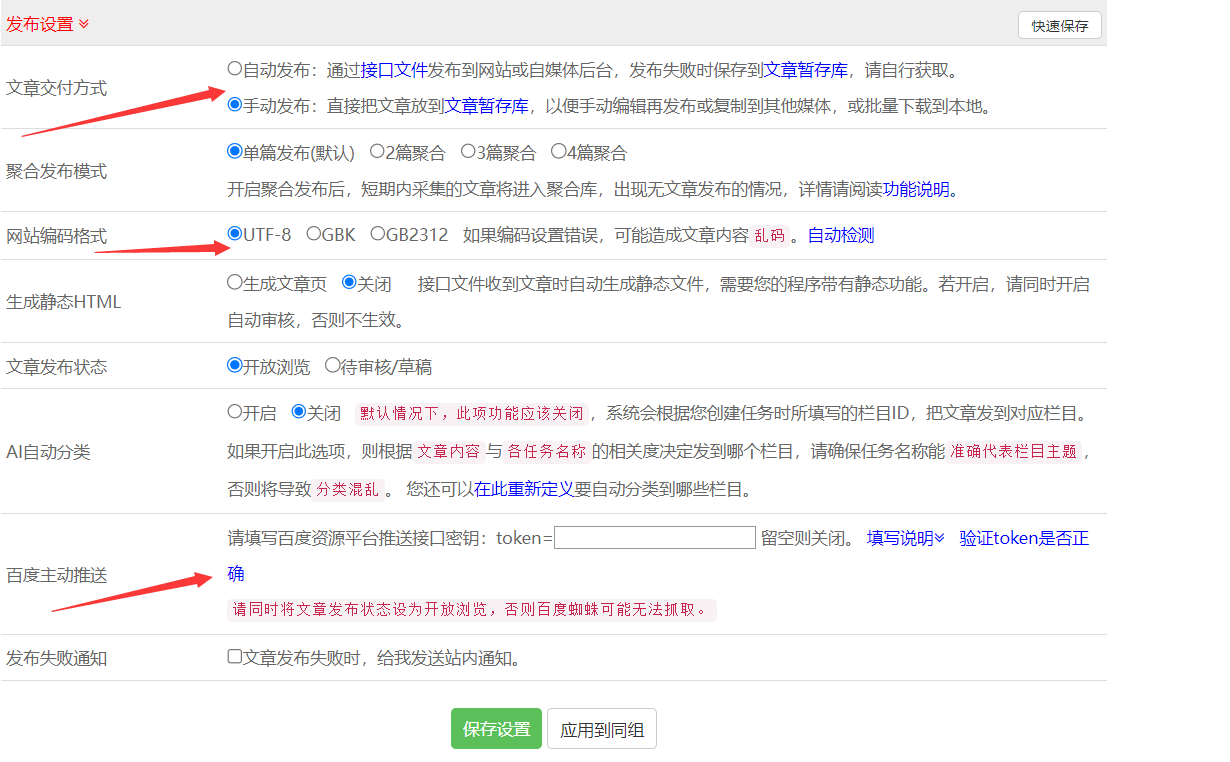The width and height of the screenshot is (1230, 762).
Task: Choose 2篇聚合 publish mode
Action: click(x=377, y=152)
